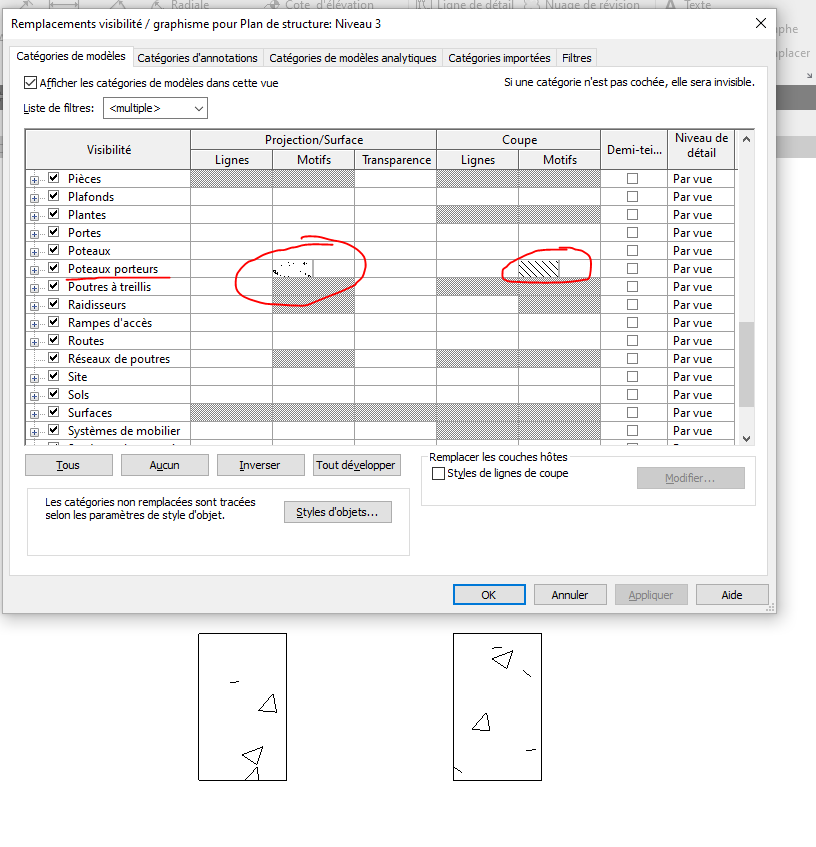
Task: Enable 'Styles de lignes de coupe' checkbox
Action: [438, 473]
